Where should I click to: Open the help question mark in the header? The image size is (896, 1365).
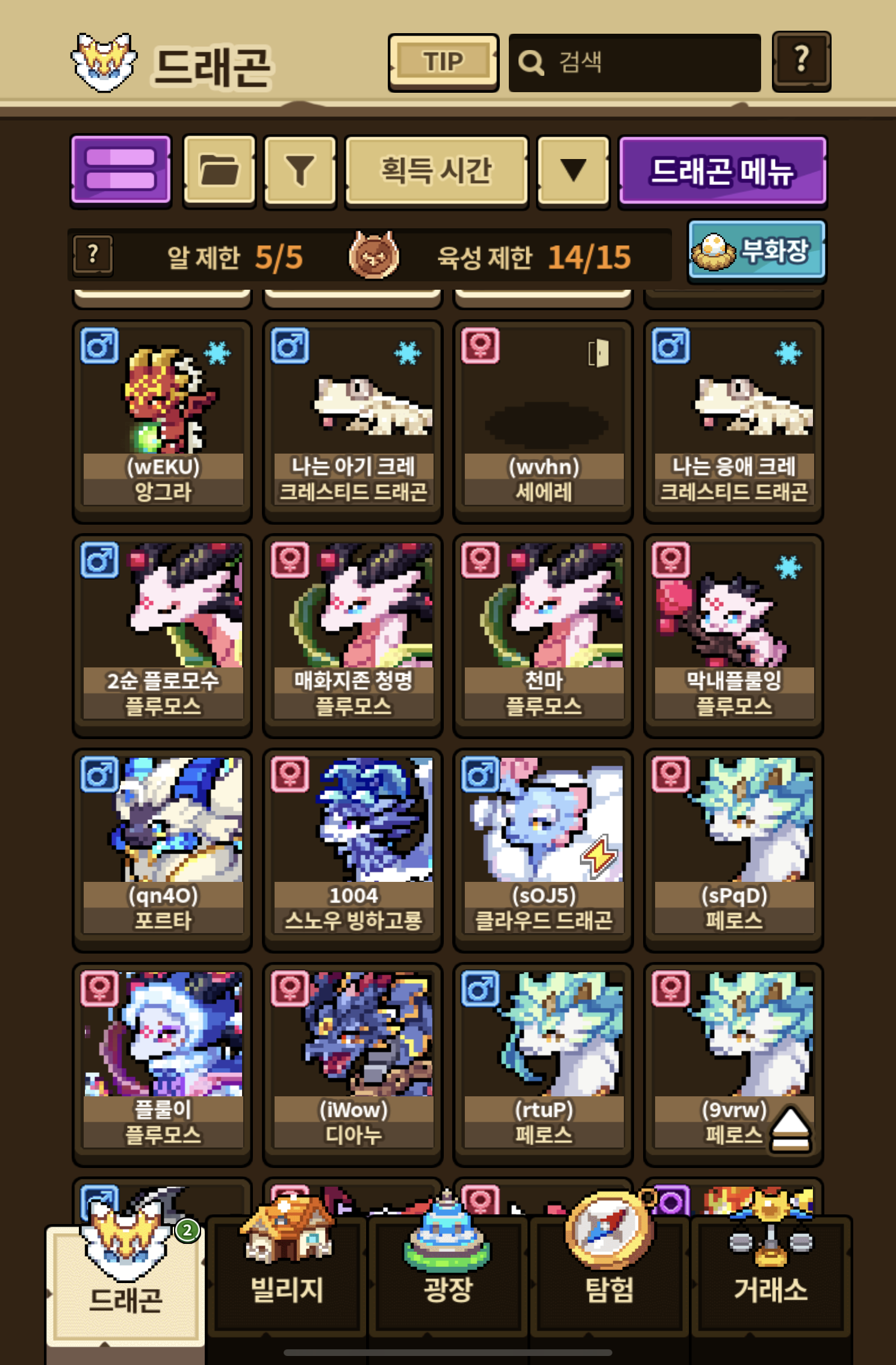coord(801,61)
